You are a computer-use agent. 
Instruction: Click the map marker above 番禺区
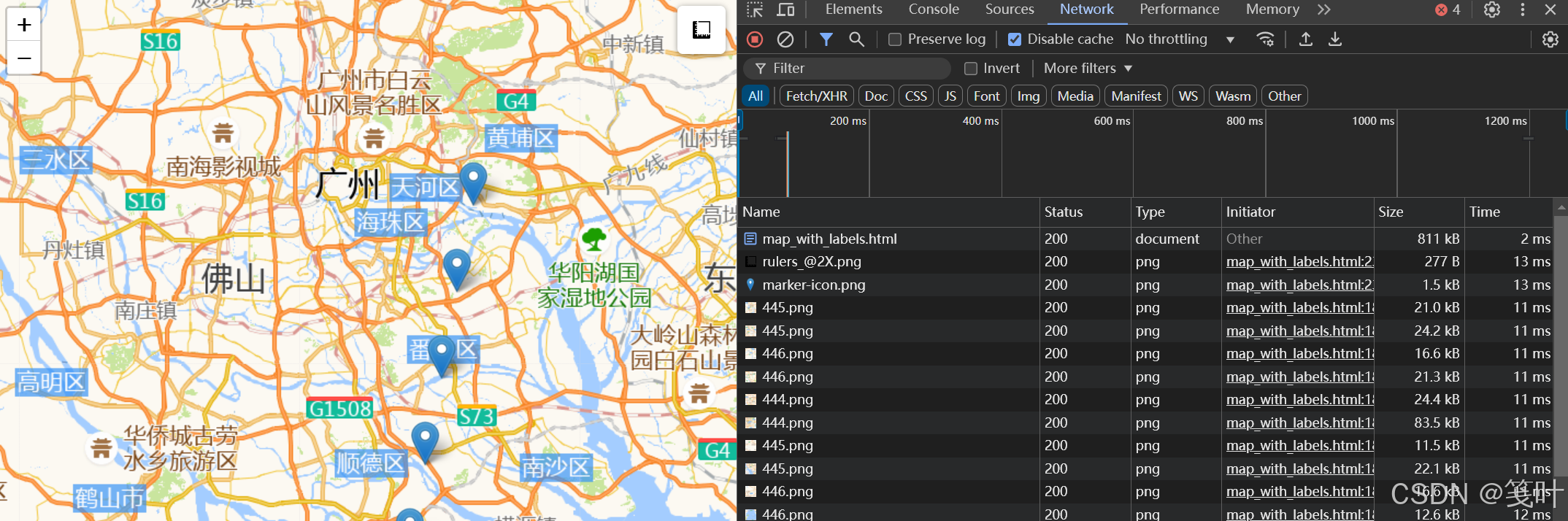(457, 269)
